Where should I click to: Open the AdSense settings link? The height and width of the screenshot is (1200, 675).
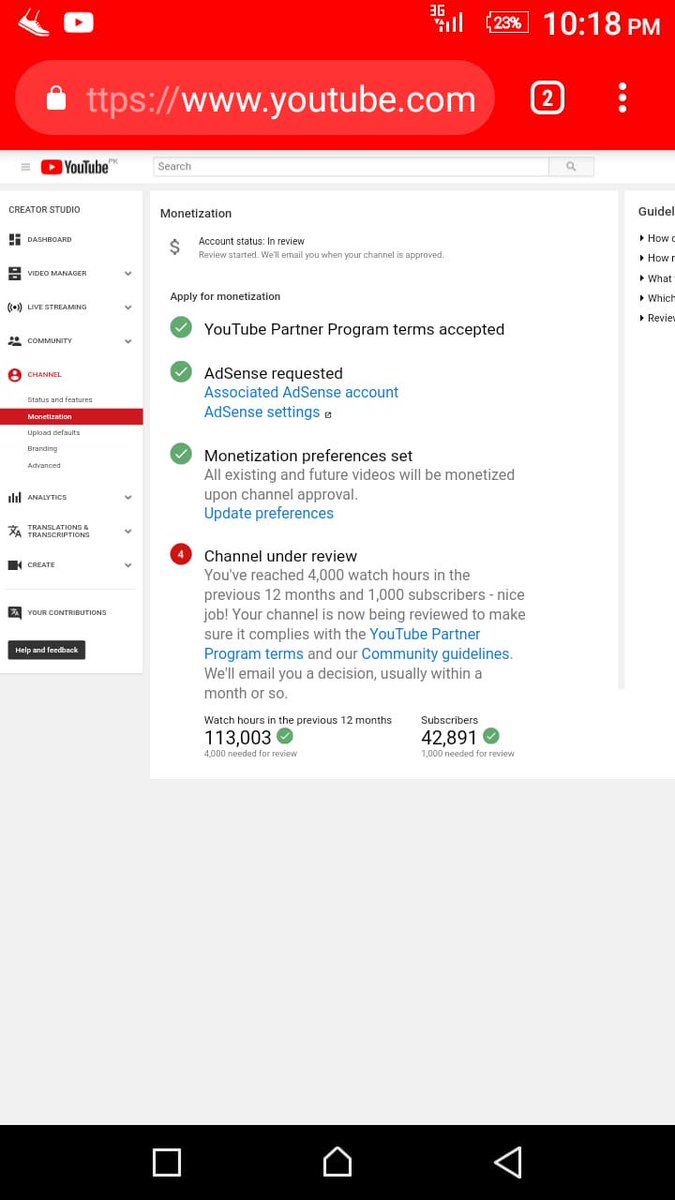pos(262,412)
